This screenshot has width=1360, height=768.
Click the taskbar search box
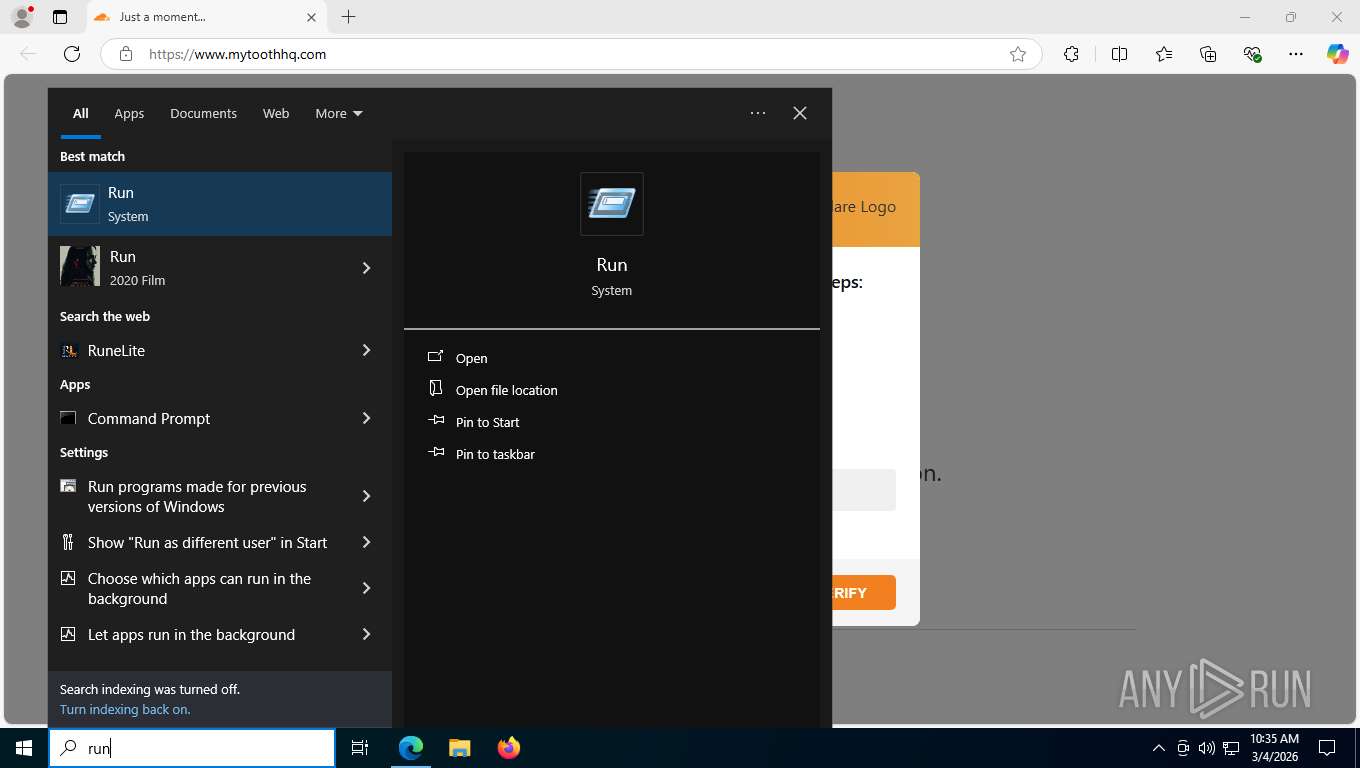pyautogui.click(x=192, y=748)
